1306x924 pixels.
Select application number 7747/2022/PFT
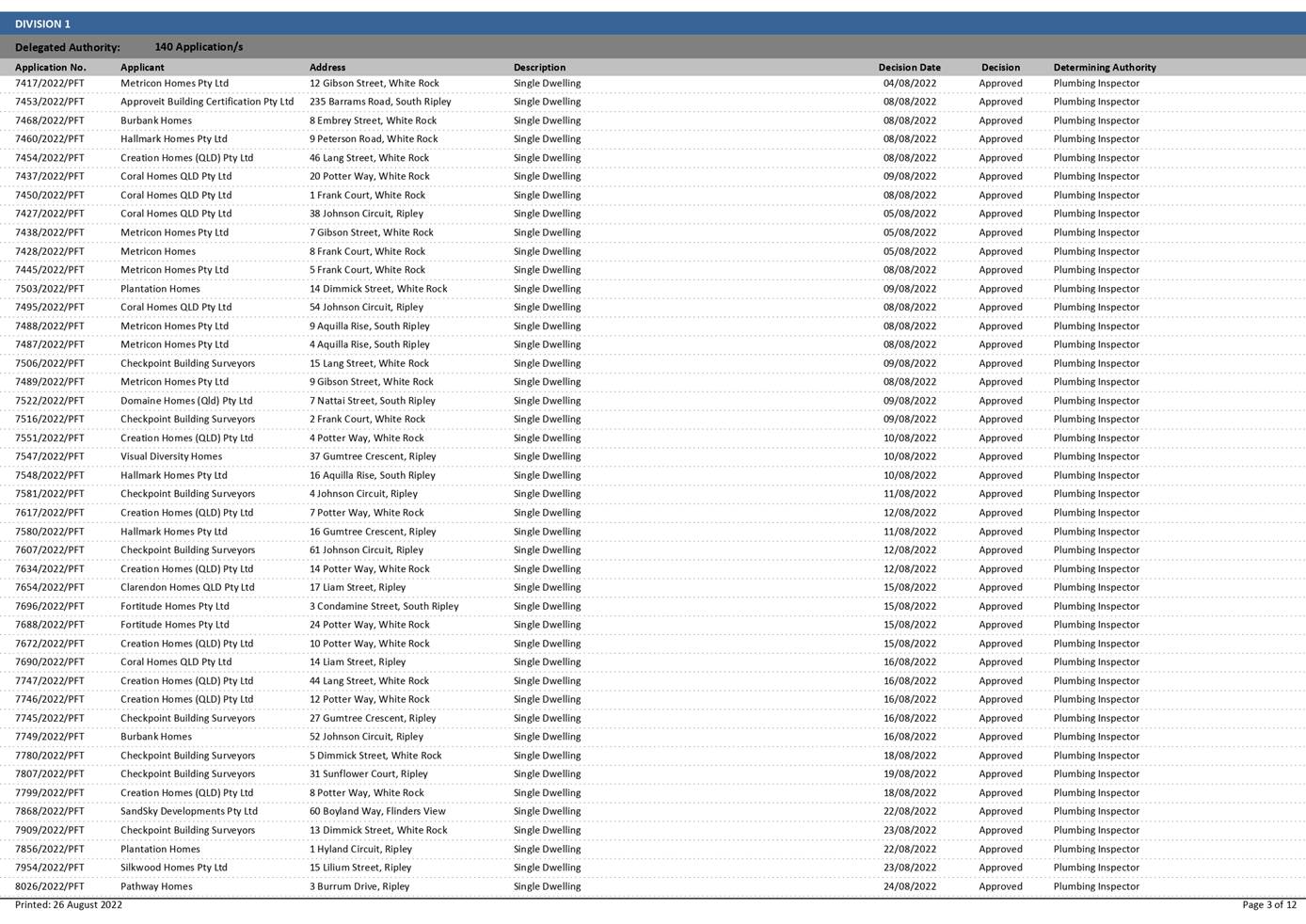(x=50, y=681)
